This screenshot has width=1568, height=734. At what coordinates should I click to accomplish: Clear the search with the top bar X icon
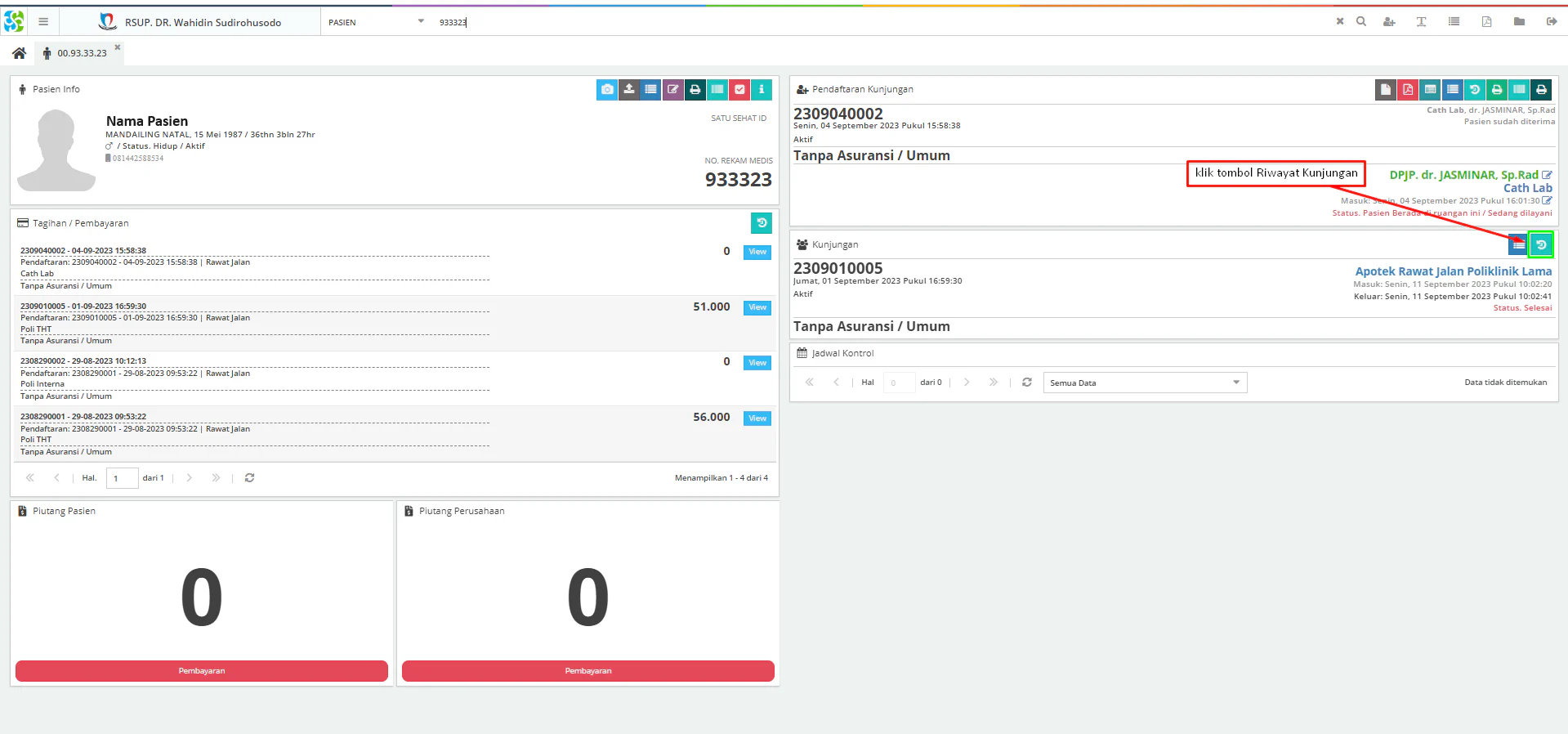pyautogui.click(x=1340, y=21)
